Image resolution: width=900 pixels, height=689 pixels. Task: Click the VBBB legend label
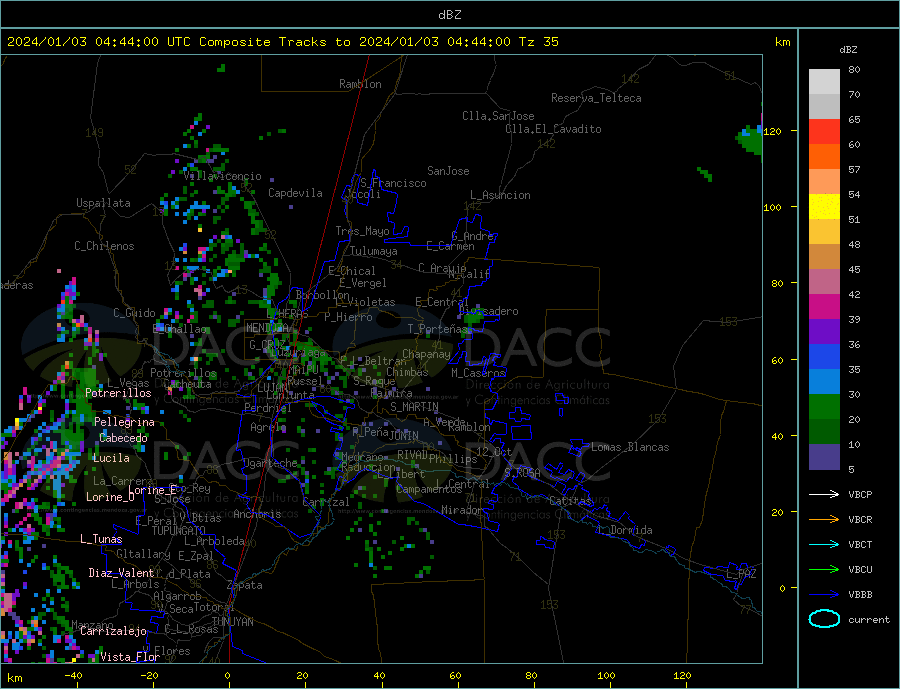tap(860, 594)
